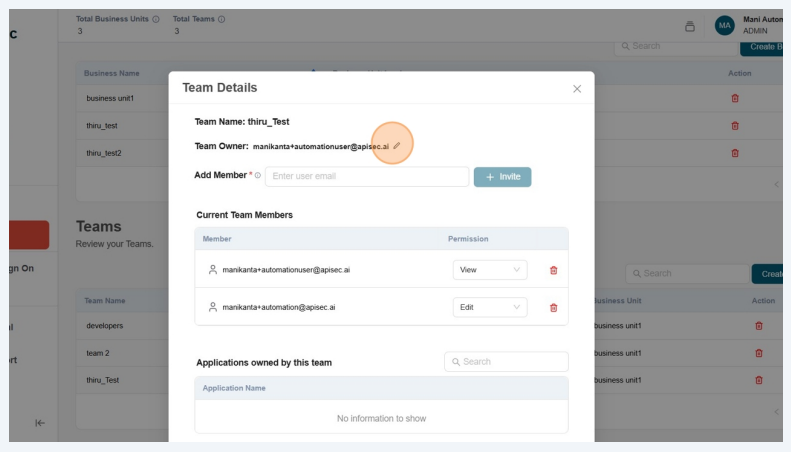Viewport: 791px width, 452px height.
Task: Click the info icon next to Total Business Units
Action: click(157, 19)
